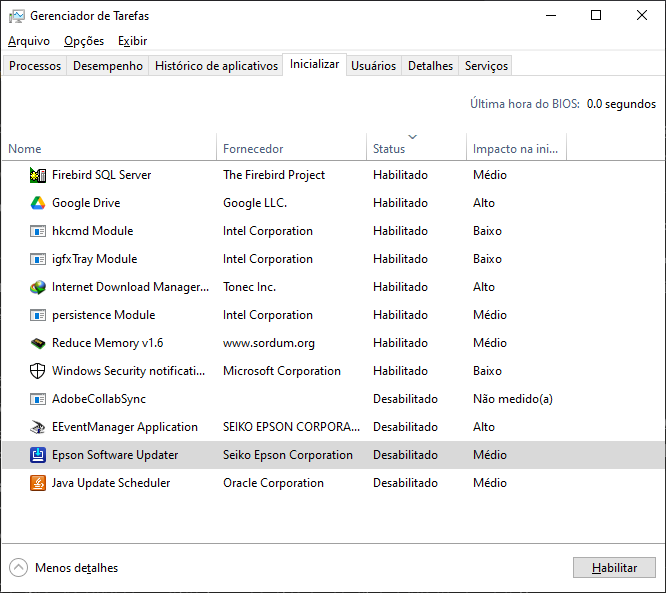666x593 pixels.
Task: Select the EEventManager Application entry name
Action: pos(124,427)
